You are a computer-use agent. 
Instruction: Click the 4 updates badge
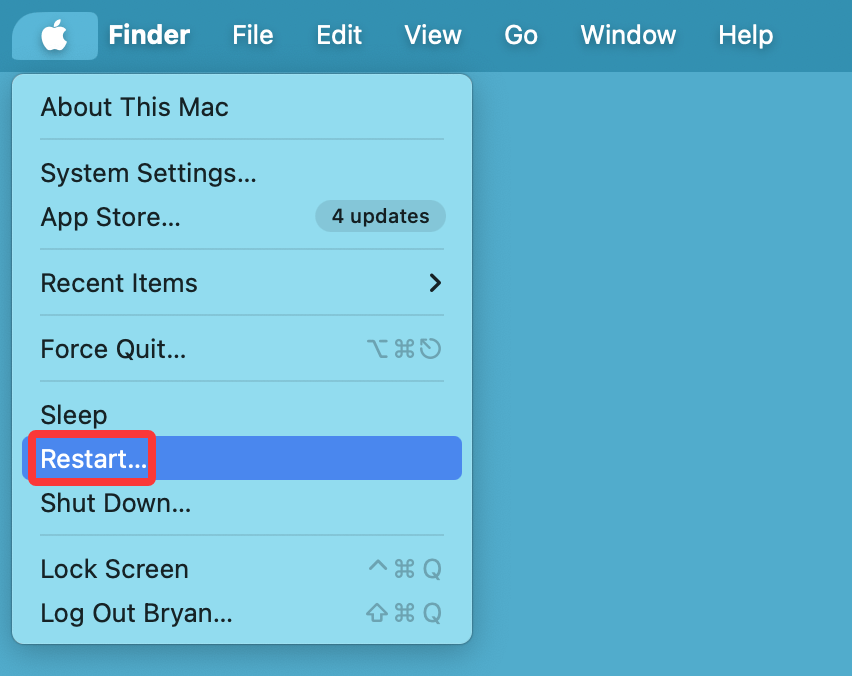tap(380, 216)
